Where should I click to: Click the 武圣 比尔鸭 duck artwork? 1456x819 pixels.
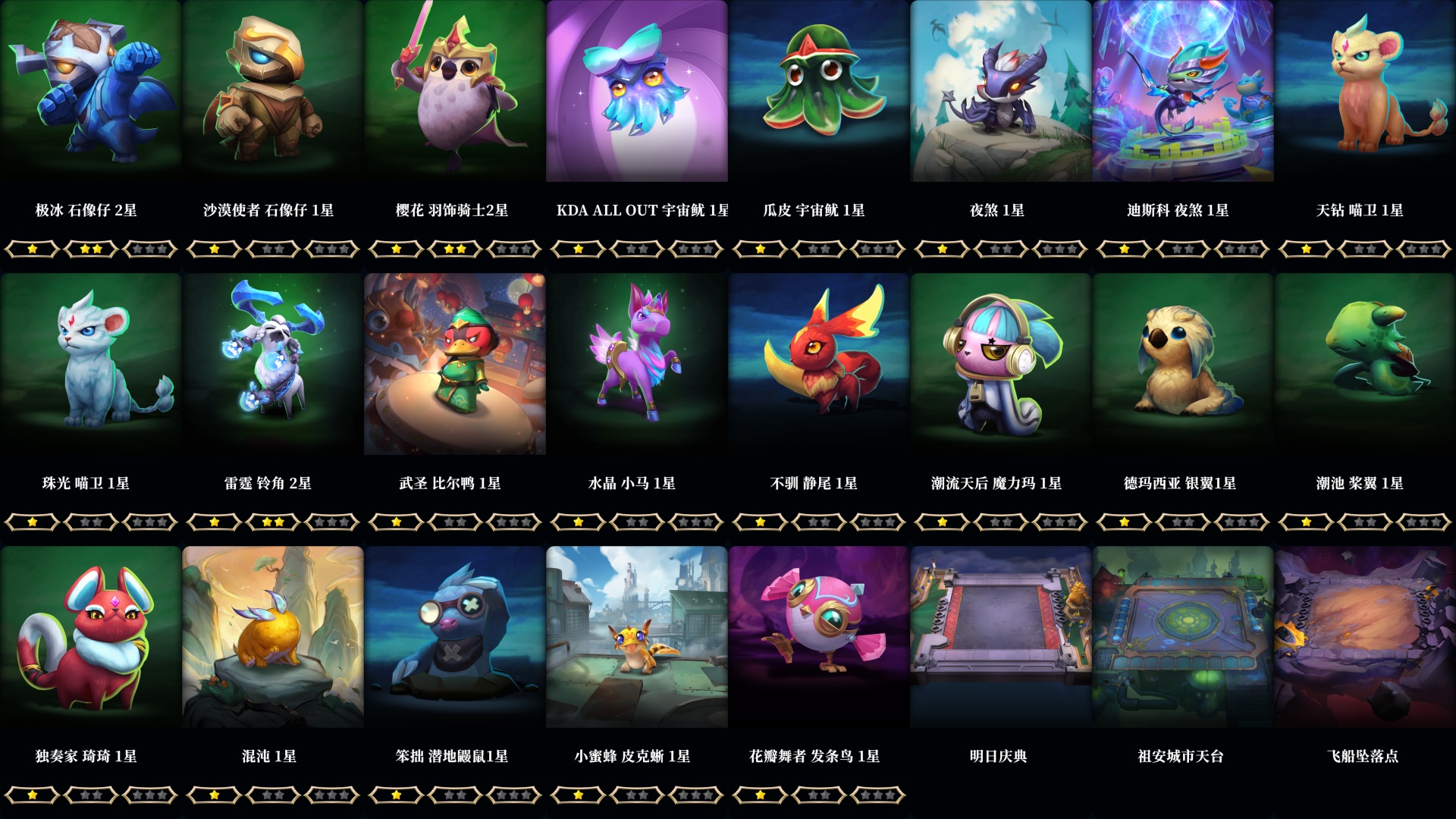455,364
